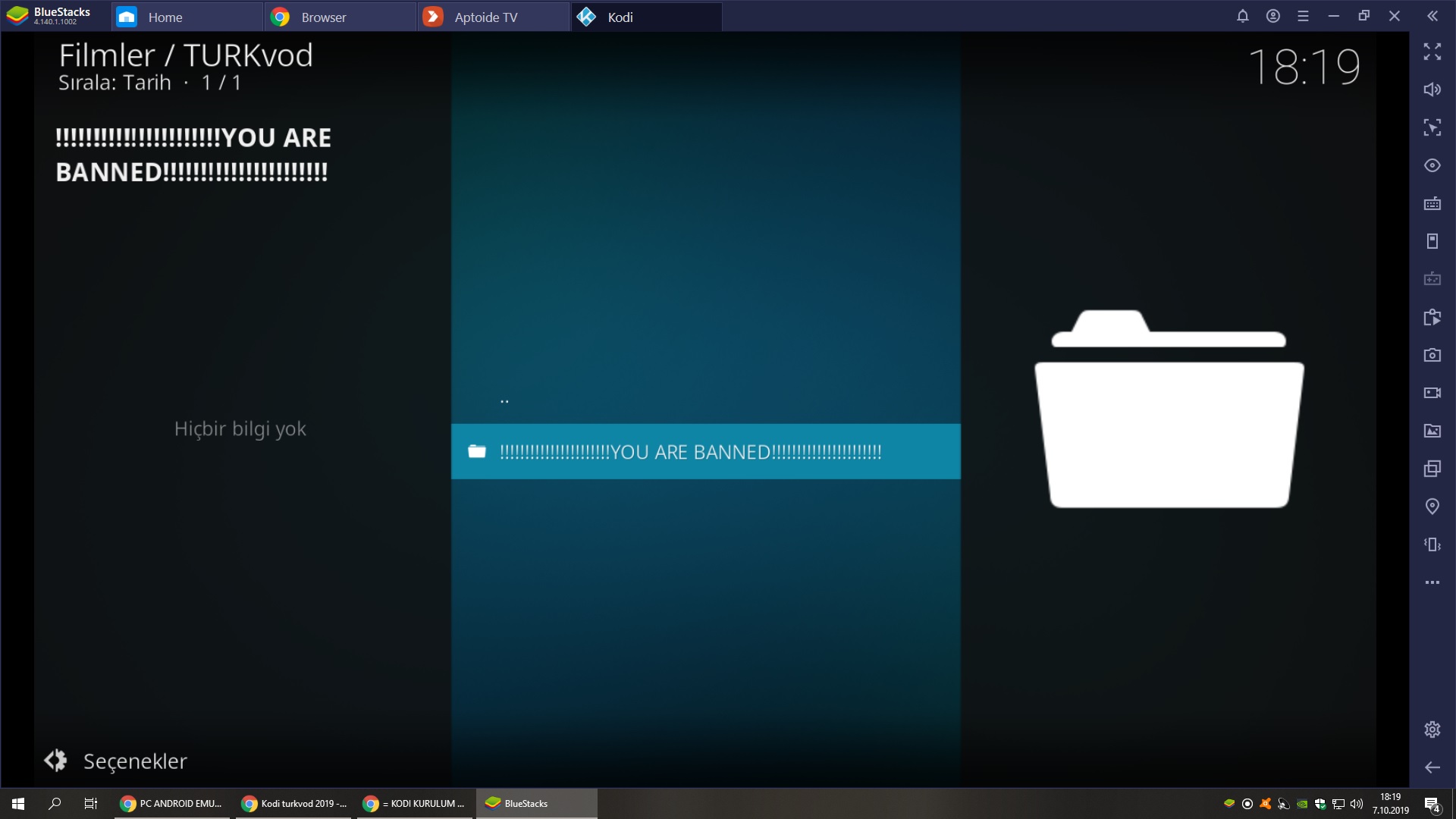Image resolution: width=1456 pixels, height=819 pixels.
Task: Click the 'Filmler / TURKvod' heading
Action: click(186, 55)
